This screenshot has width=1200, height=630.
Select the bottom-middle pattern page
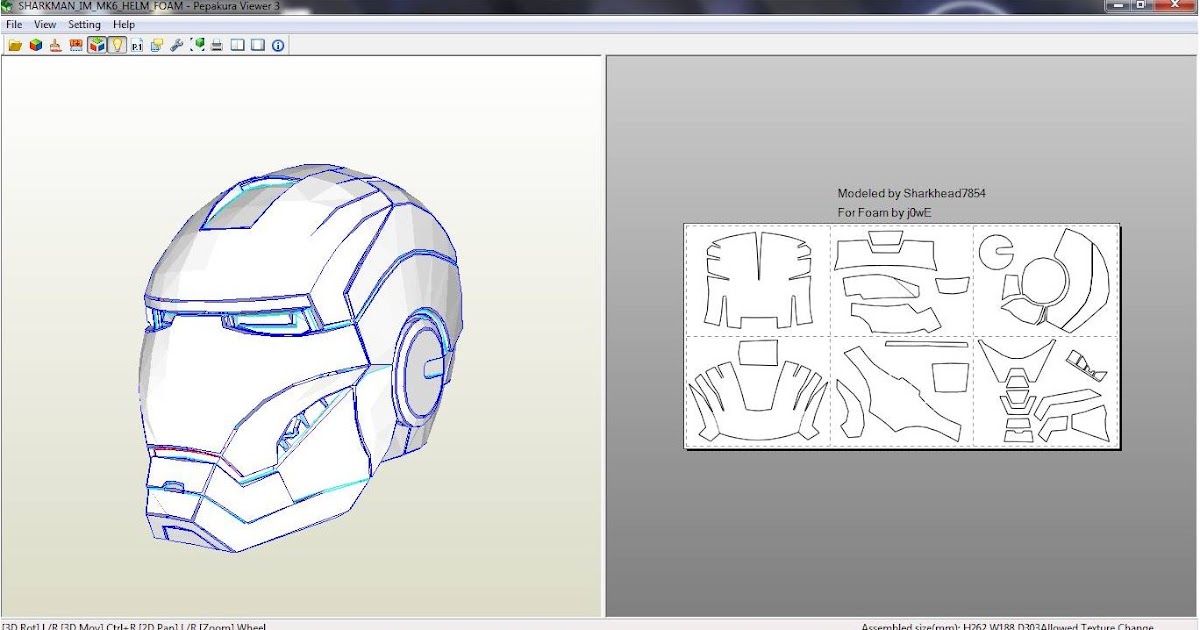(x=902, y=390)
